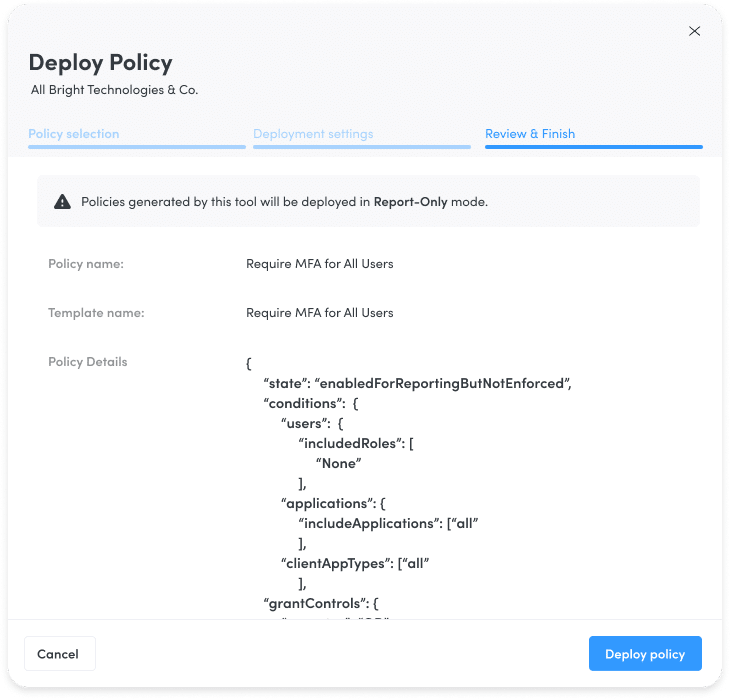Click the "state" line in policy JSON
Image resolution: width=730 pixels, height=699 pixels.
coord(417,383)
